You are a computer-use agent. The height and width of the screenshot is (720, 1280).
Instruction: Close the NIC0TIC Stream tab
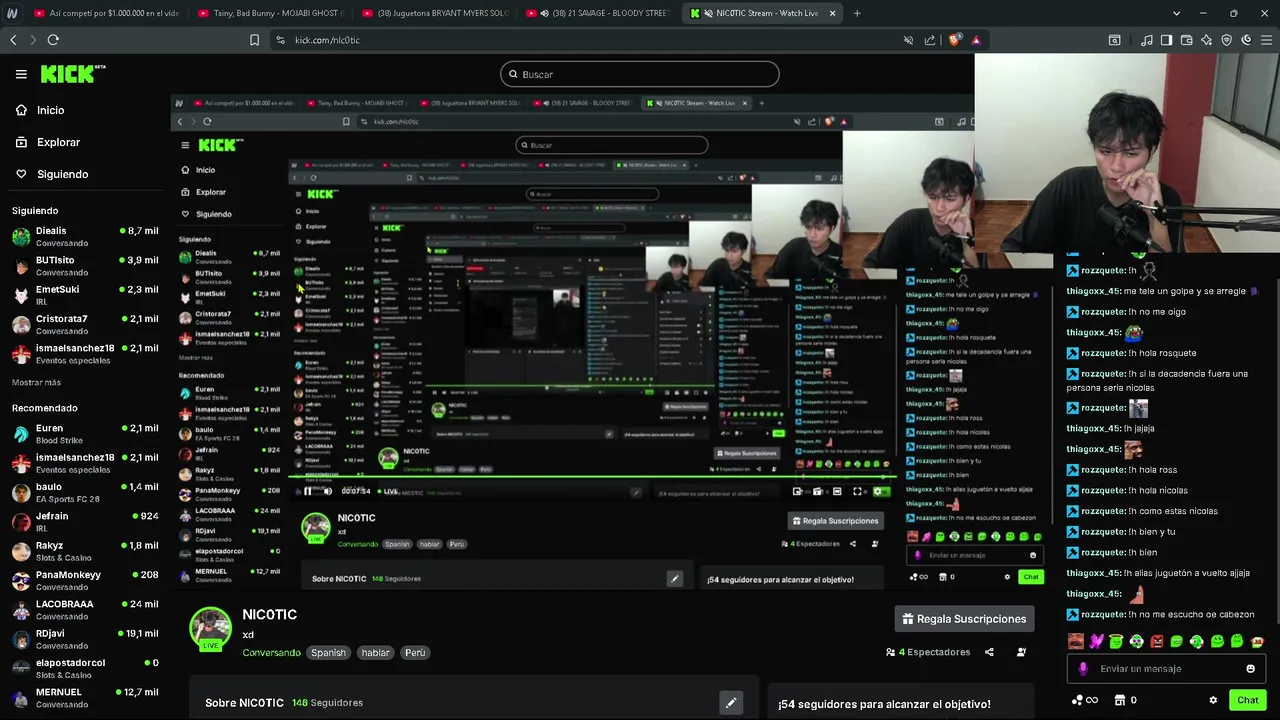tap(832, 13)
